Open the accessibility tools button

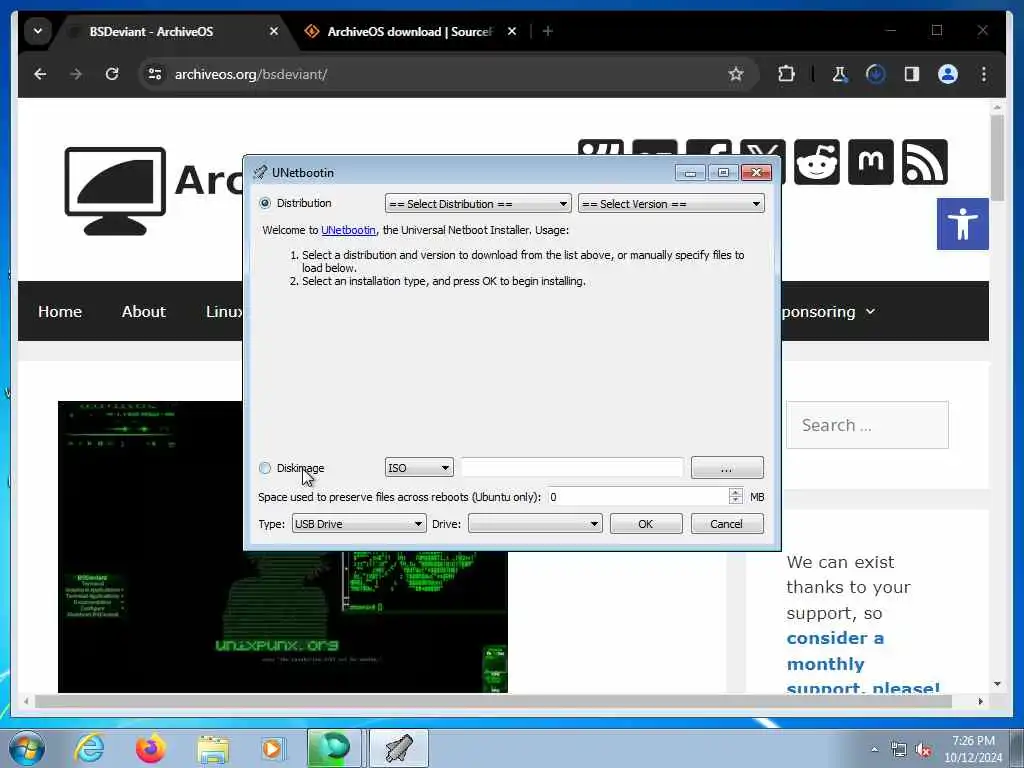click(963, 224)
